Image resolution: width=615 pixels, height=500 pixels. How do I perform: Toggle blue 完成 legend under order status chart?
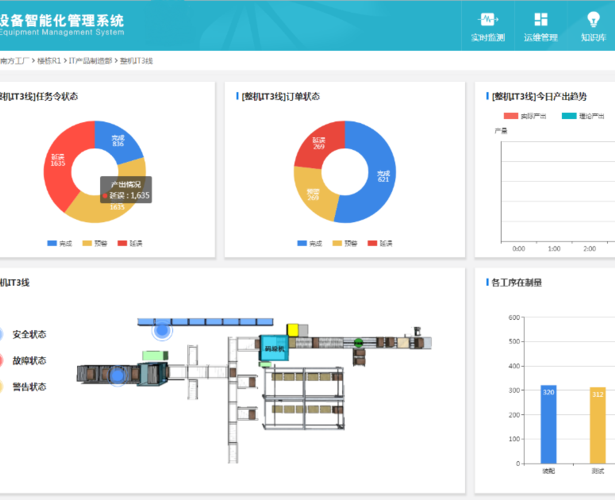[x=309, y=243]
